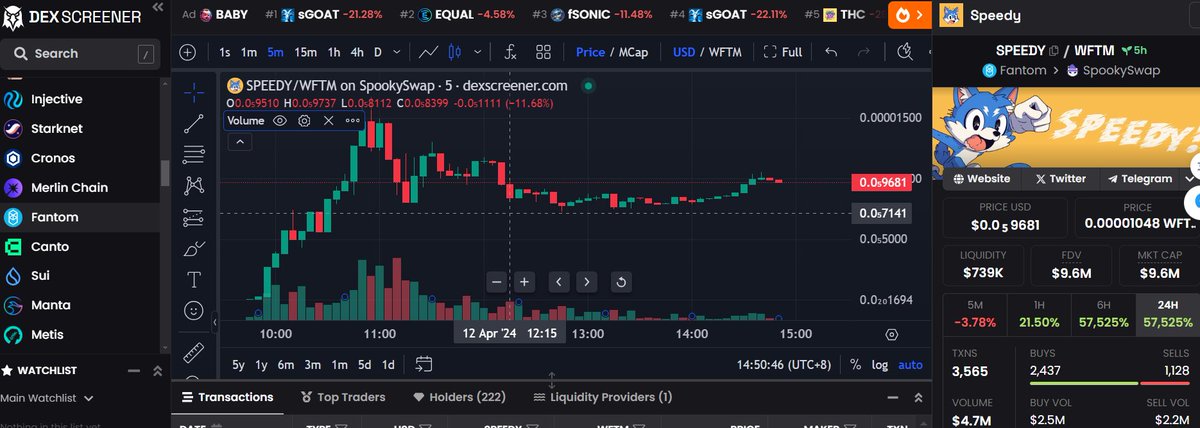Zoom out the chart
This screenshot has width=1200, height=428.
coord(497,282)
